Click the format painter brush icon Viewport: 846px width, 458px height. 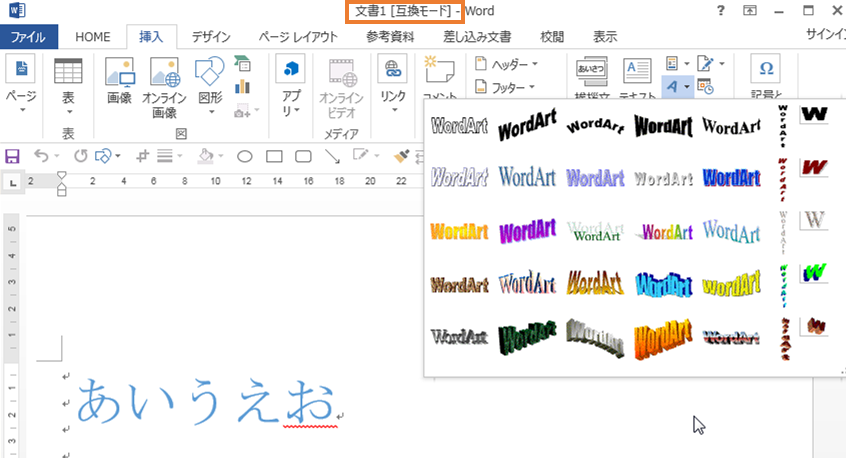(401, 156)
